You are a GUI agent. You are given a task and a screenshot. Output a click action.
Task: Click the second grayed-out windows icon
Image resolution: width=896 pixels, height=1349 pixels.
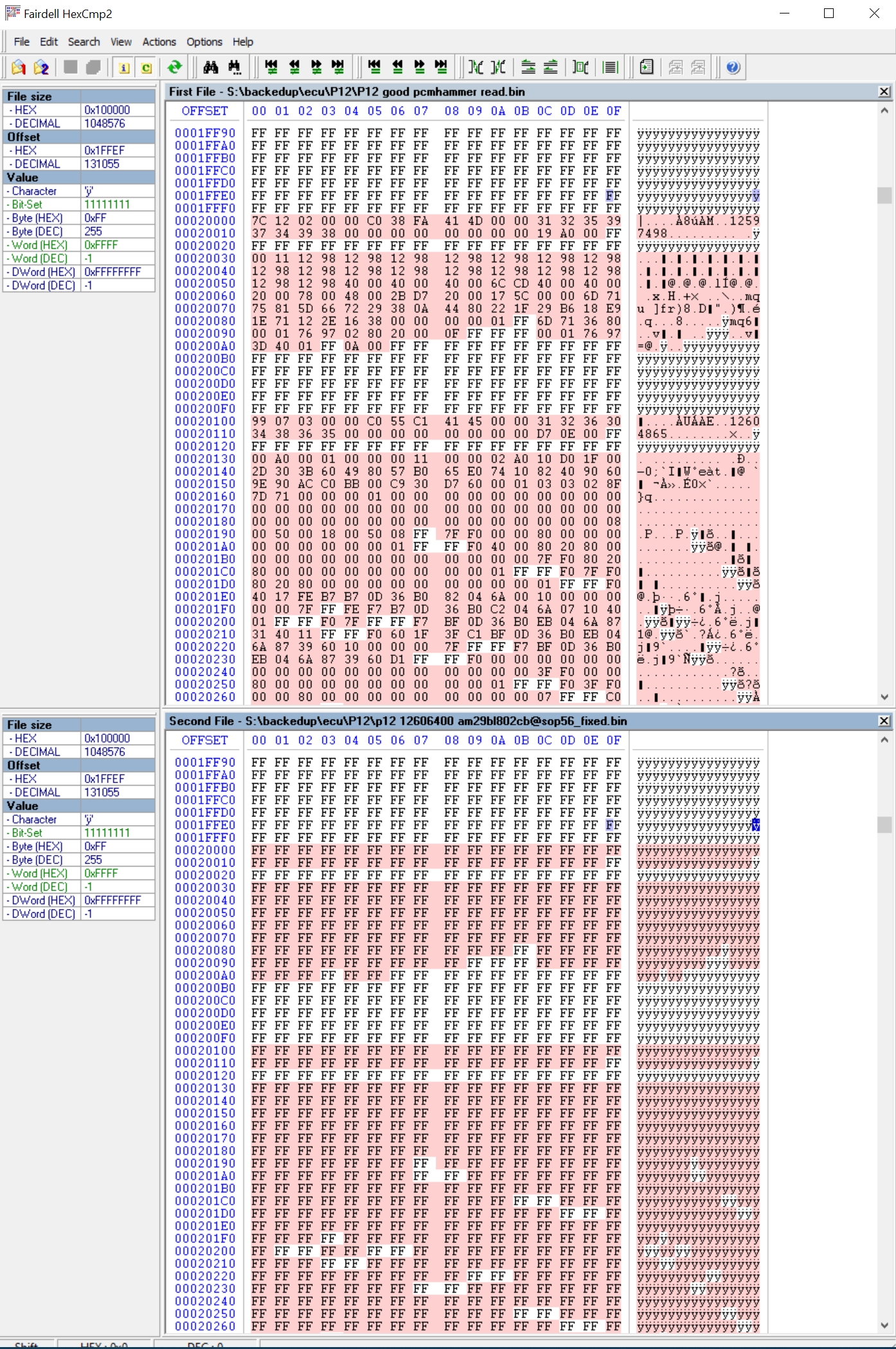coord(698,67)
